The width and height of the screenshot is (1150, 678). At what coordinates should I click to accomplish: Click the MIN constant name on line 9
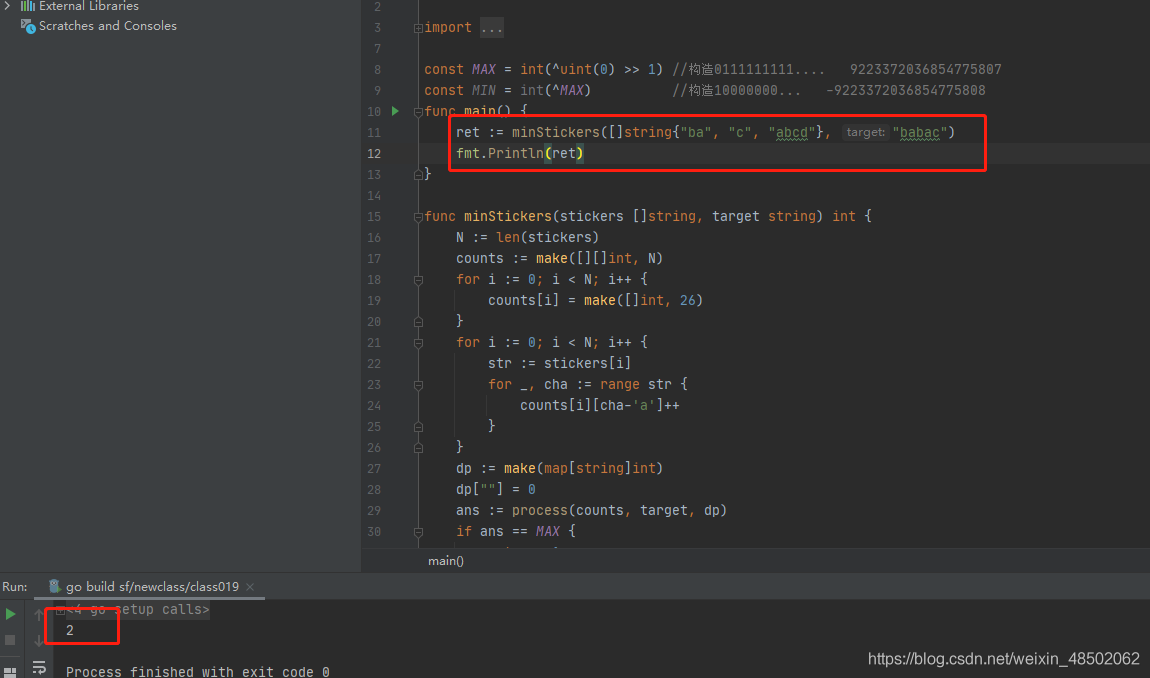[484, 90]
